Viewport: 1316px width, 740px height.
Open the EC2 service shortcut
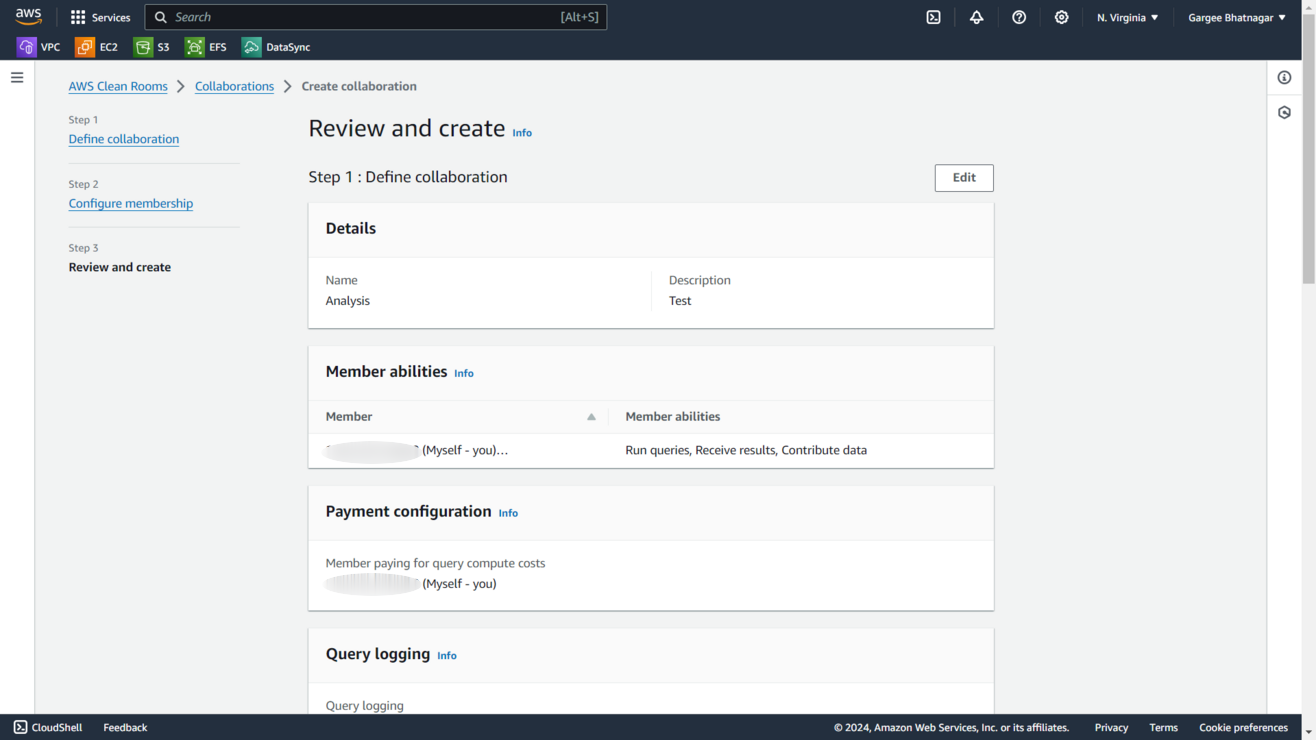click(x=97, y=47)
